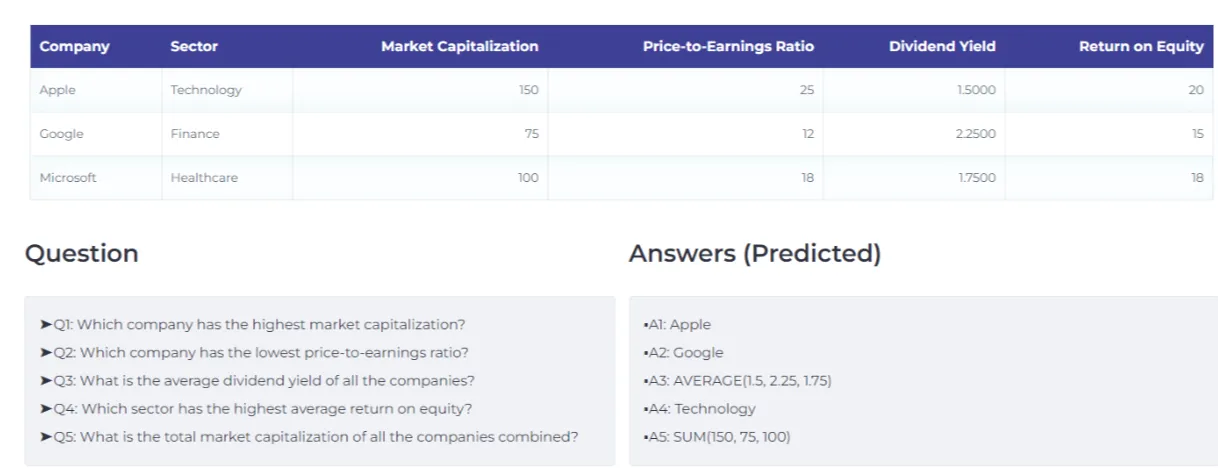Image resolution: width=1218 pixels, height=476 pixels.
Task: Click the Company column header
Action: coord(74,46)
